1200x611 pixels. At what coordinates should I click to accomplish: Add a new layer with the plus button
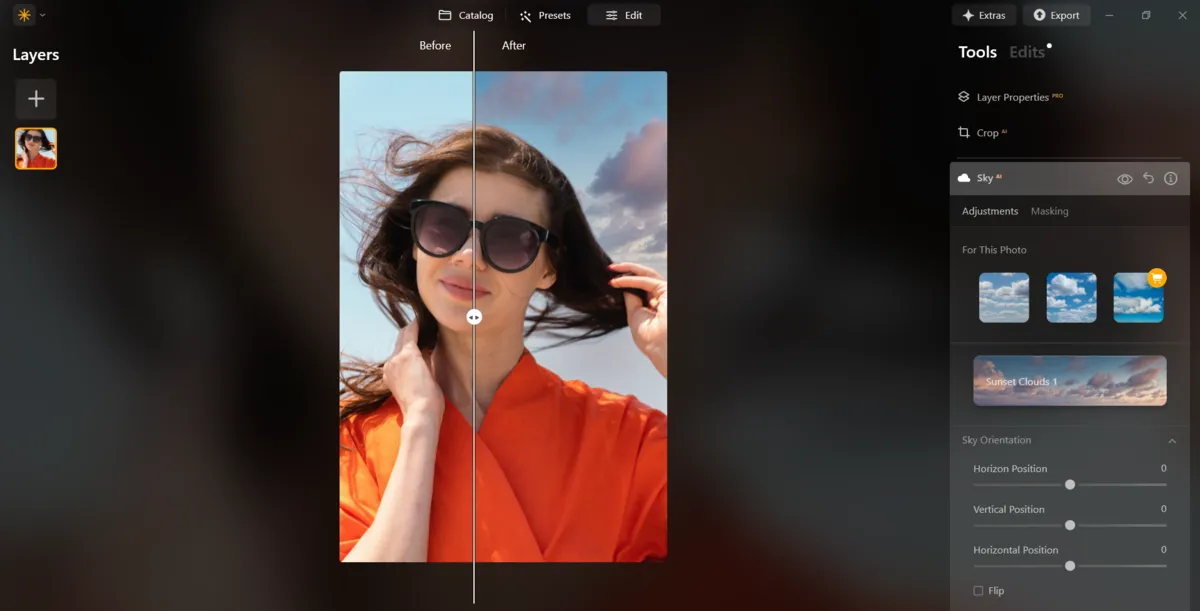(36, 98)
